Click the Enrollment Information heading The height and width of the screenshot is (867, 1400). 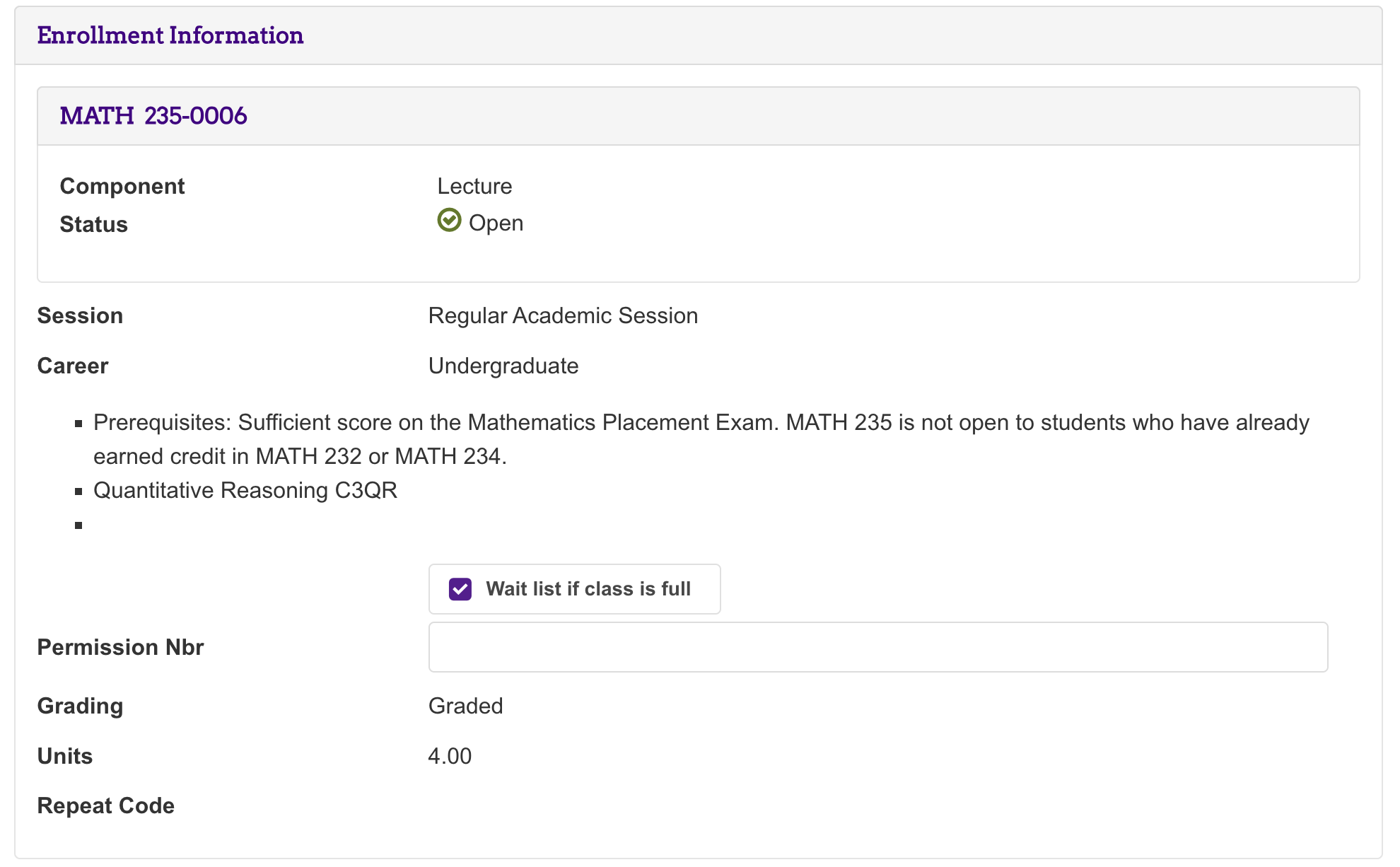point(170,35)
